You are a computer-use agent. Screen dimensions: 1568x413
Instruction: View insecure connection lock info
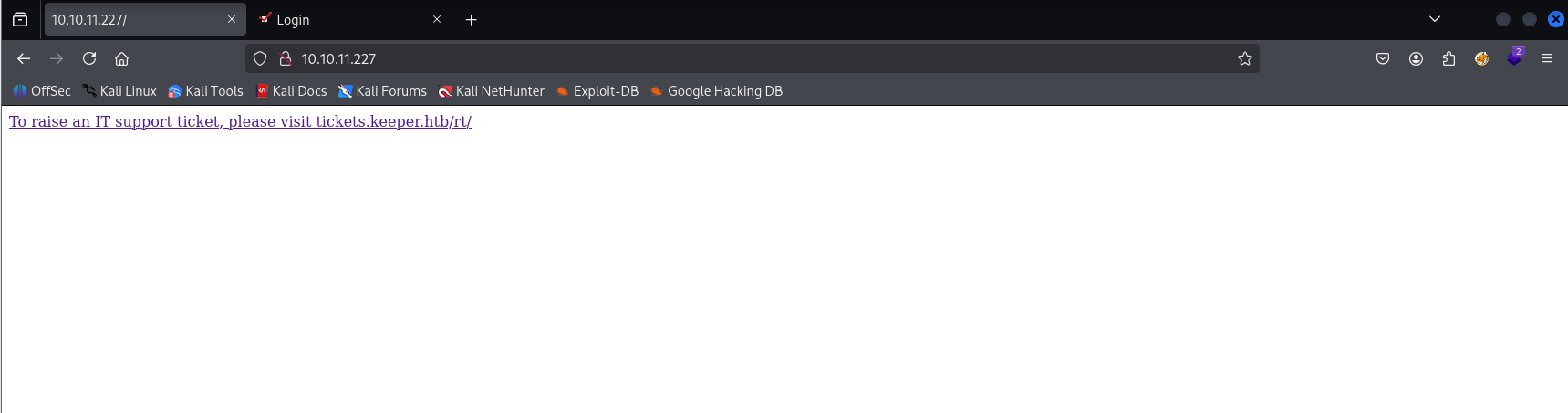(x=285, y=58)
